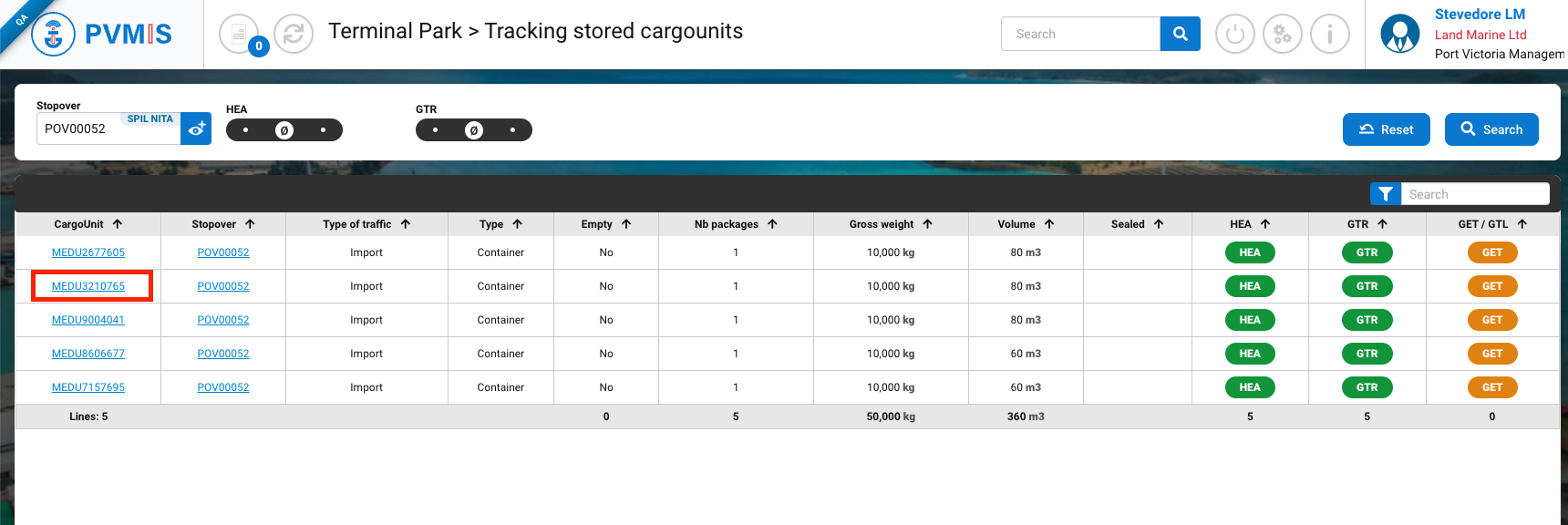Open the documents icon with 0 badge
This screenshot has height=525, width=1568.
tap(239, 35)
